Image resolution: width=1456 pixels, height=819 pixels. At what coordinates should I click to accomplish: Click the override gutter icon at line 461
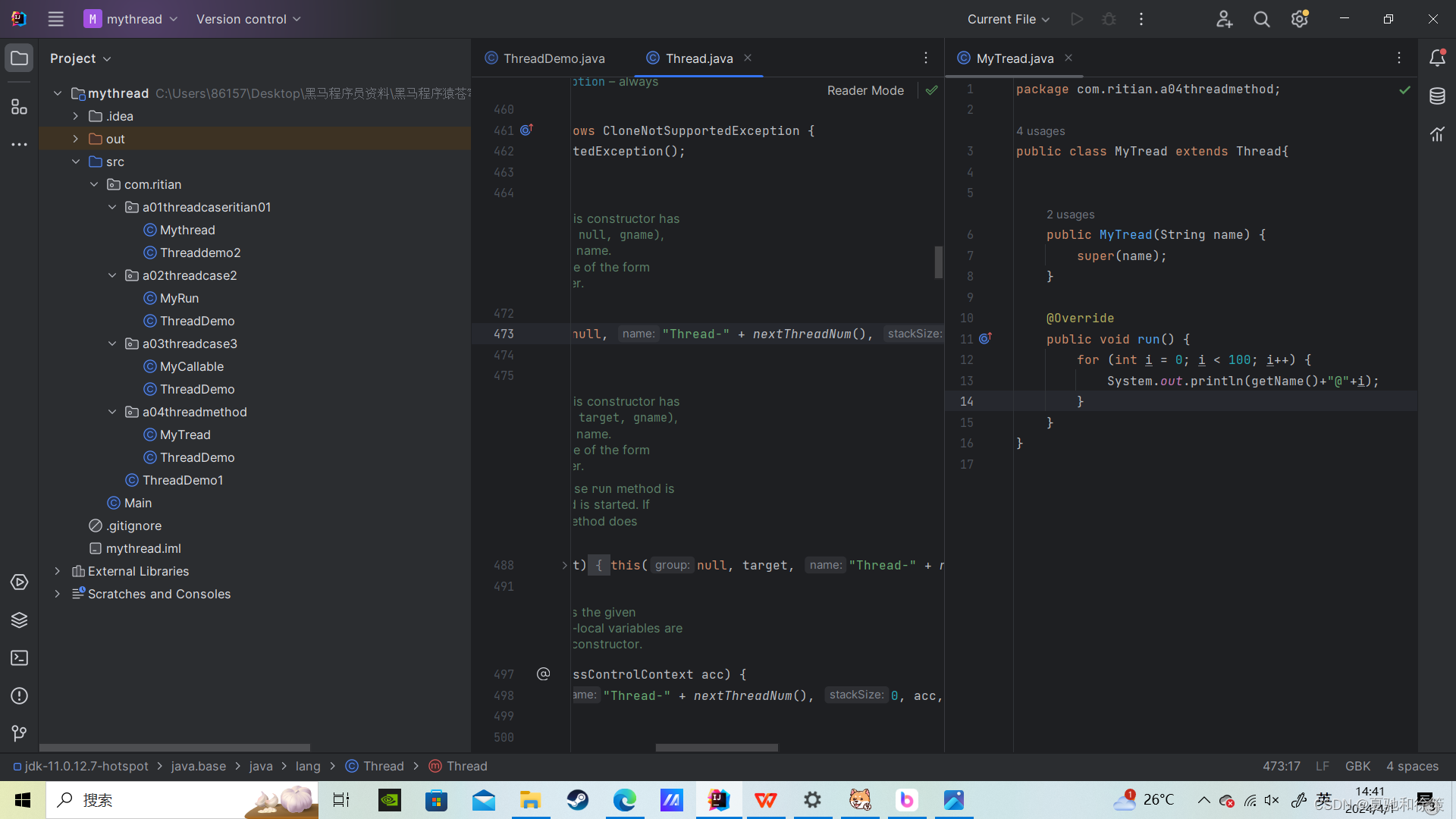coord(527,130)
